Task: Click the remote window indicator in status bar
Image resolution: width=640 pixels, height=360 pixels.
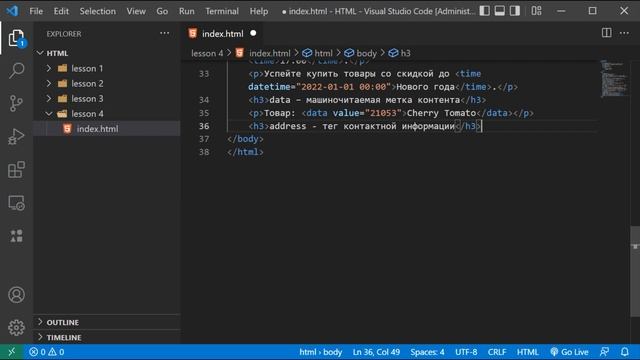Action: [x=11, y=352]
